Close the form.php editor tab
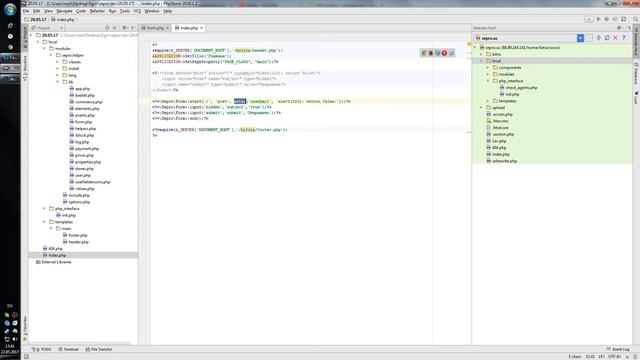This screenshot has height=360, width=640. (167, 28)
